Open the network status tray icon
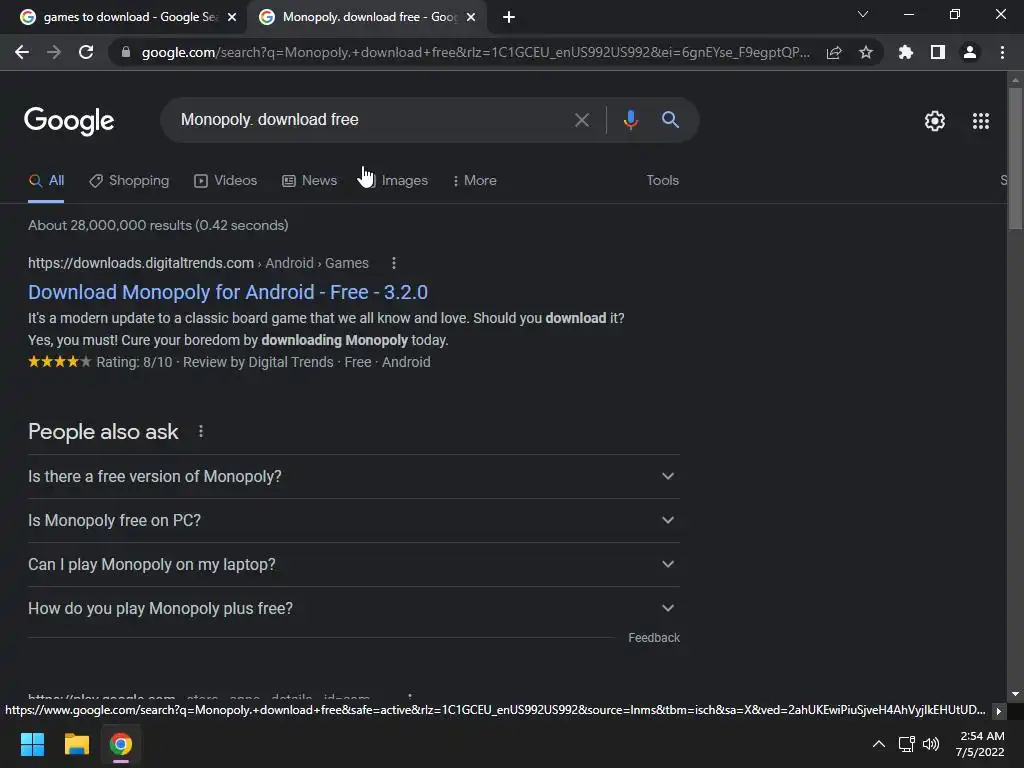The image size is (1024, 768). [906, 744]
